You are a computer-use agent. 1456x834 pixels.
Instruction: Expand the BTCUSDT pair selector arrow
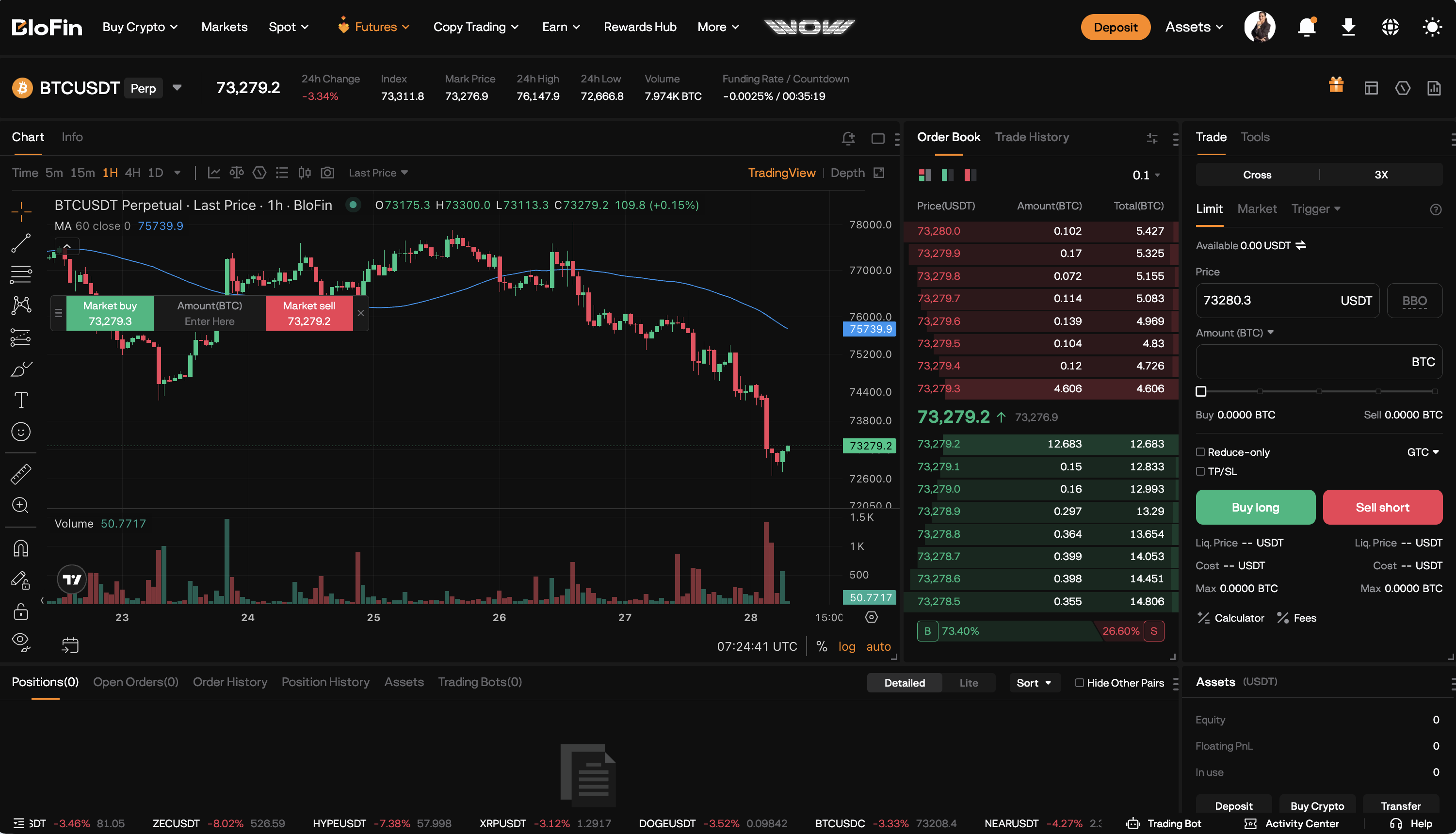click(177, 88)
